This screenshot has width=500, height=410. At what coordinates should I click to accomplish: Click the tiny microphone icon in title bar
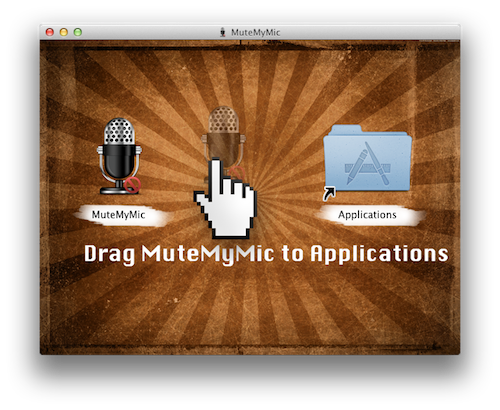223,32
